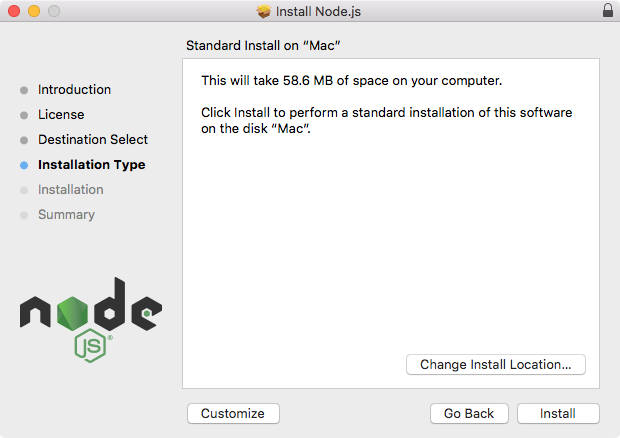The image size is (620, 438).
Task: Select the License step
Action: (x=61, y=114)
